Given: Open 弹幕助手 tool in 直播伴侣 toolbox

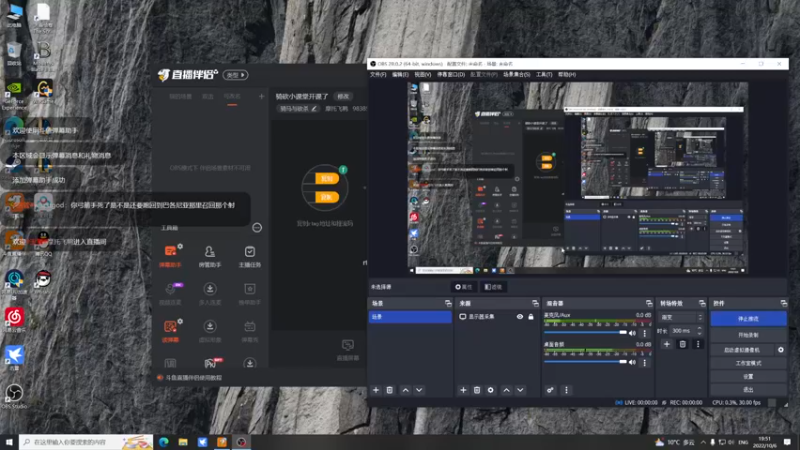Looking at the screenshot, I should (170, 256).
